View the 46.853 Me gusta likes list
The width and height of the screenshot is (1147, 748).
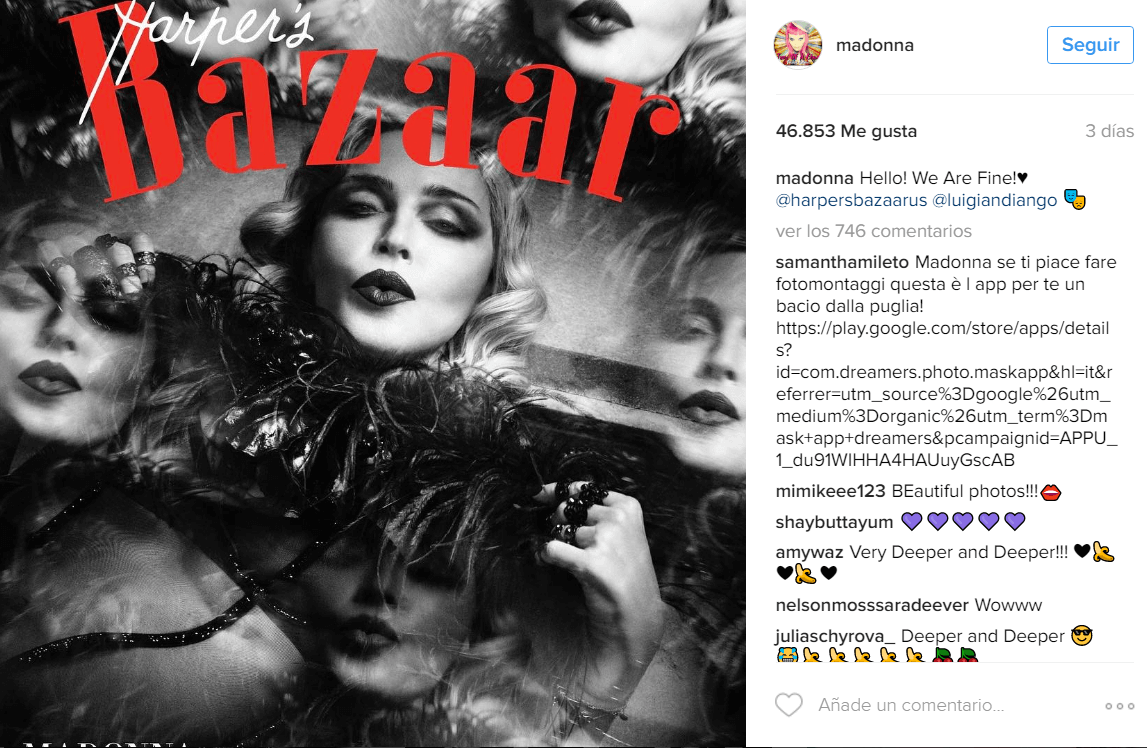pyautogui.click(x=846, y=131)
